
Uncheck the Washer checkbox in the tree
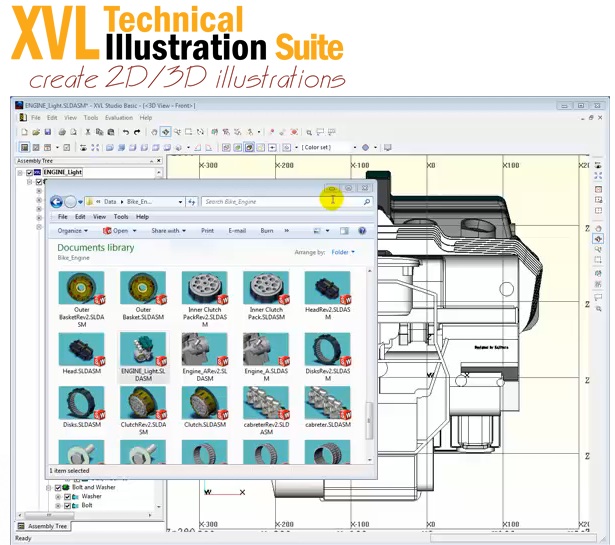tap(67, 497)
